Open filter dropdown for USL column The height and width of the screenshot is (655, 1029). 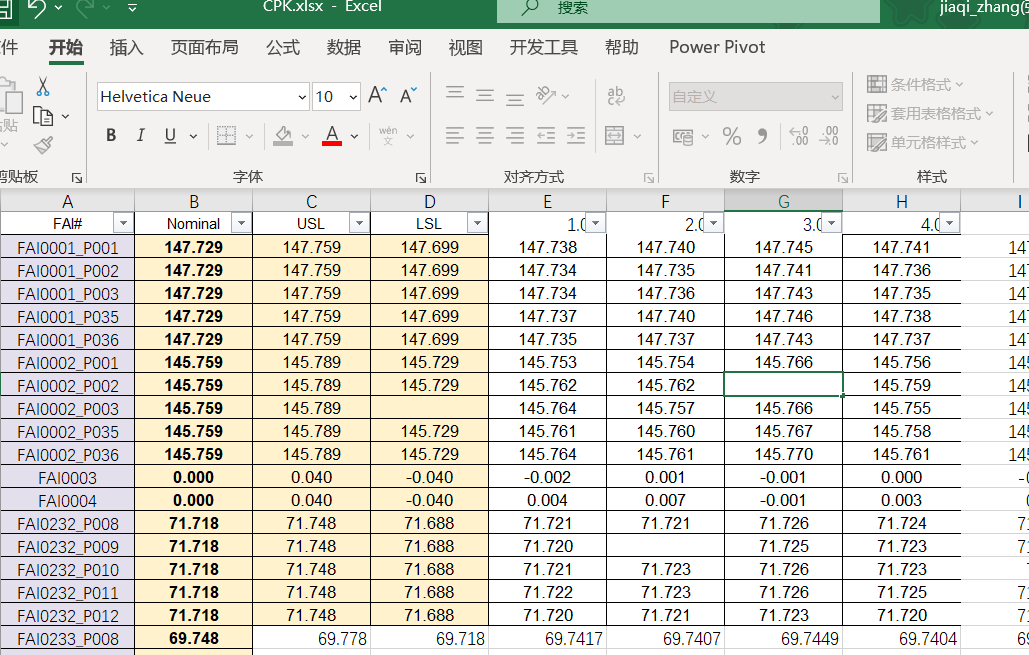[x=359, y=224]
